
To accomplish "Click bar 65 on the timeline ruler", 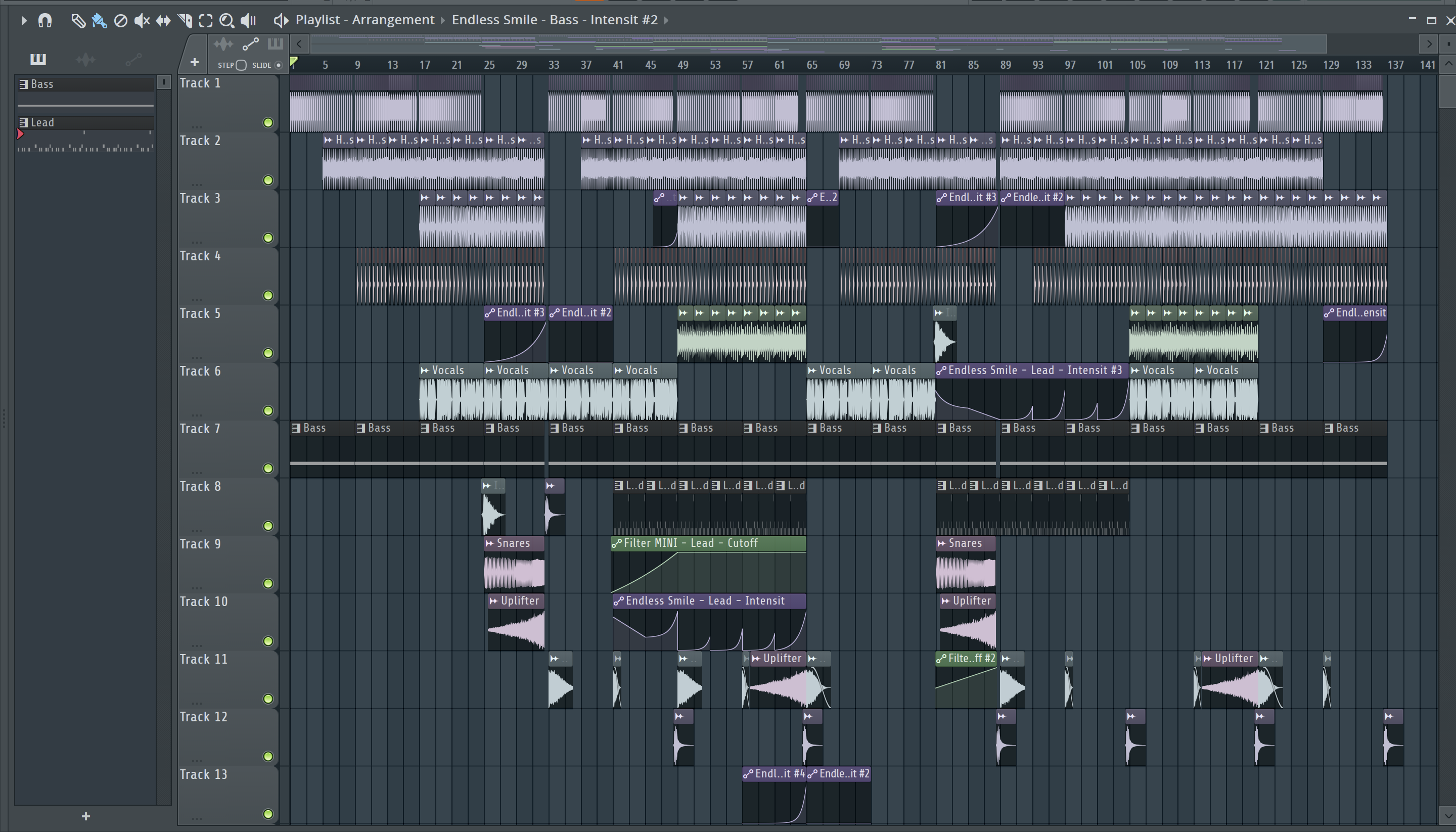I will click(811, 65).
